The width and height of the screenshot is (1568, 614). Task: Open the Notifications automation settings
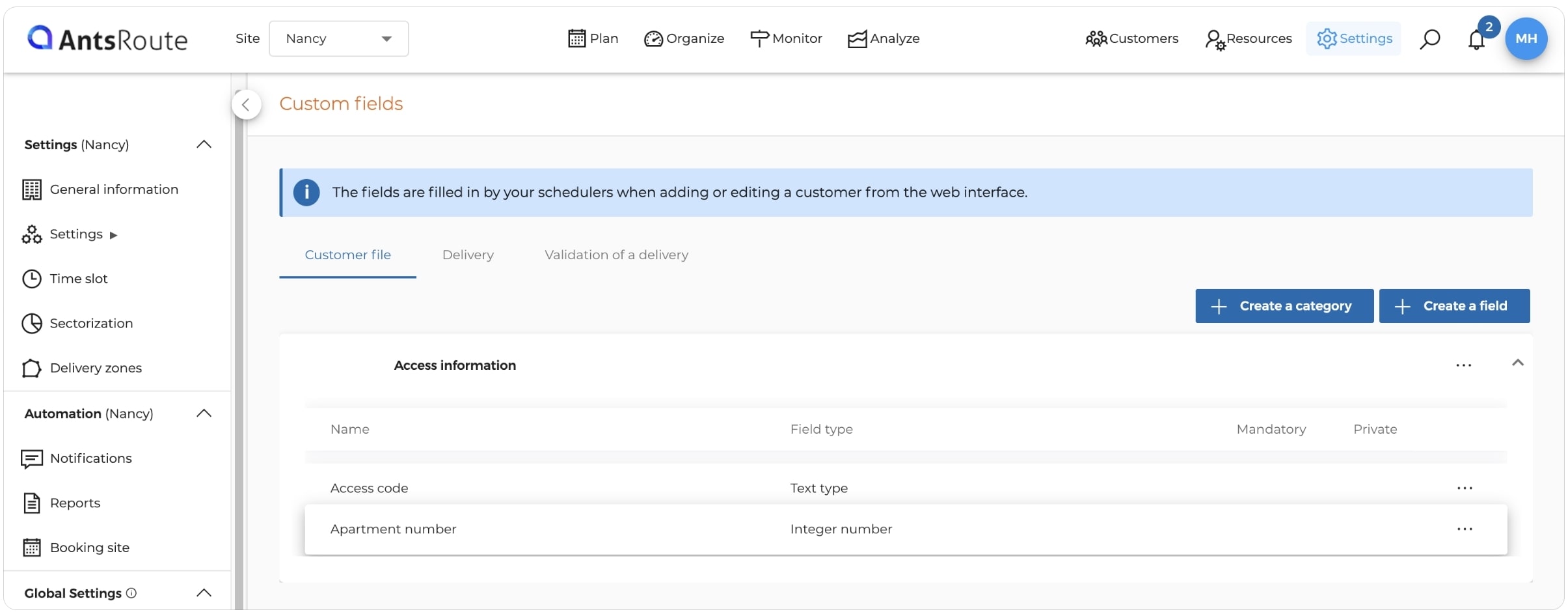coord(77,458)
